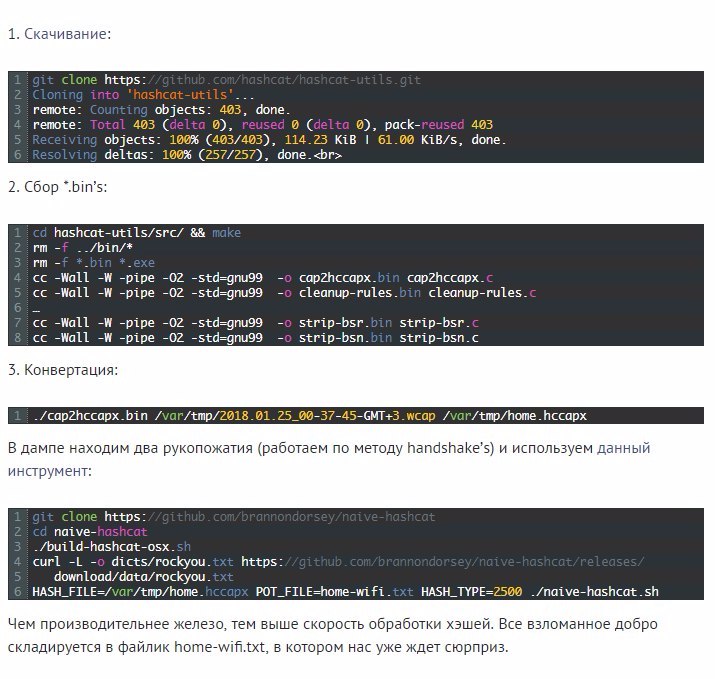This screenshot has height=679, width=715.
Task: Click the ./build-hashcat-osx.sh code line
Action: (x=111, y=547)
